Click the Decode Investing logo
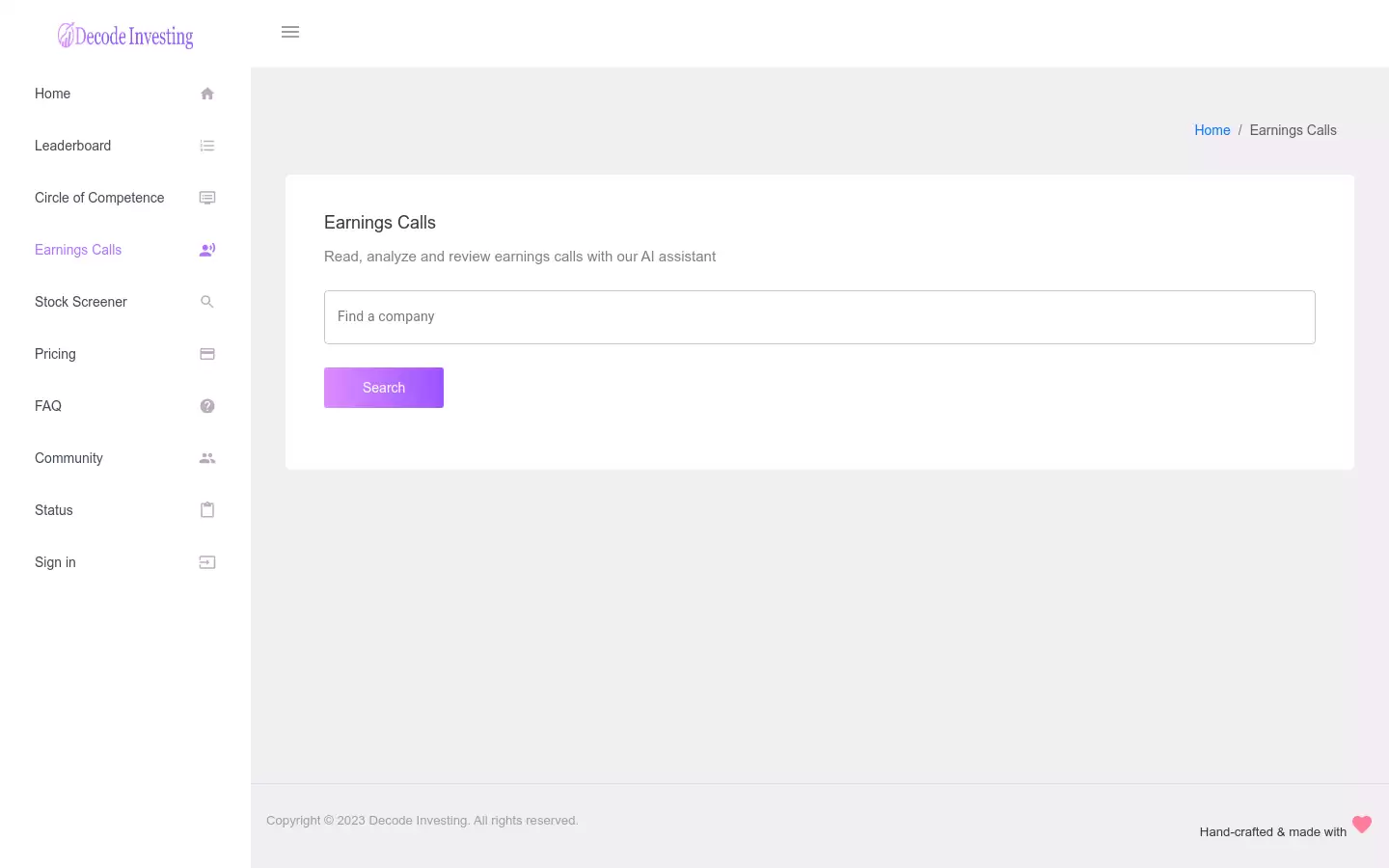 [125, 36]
